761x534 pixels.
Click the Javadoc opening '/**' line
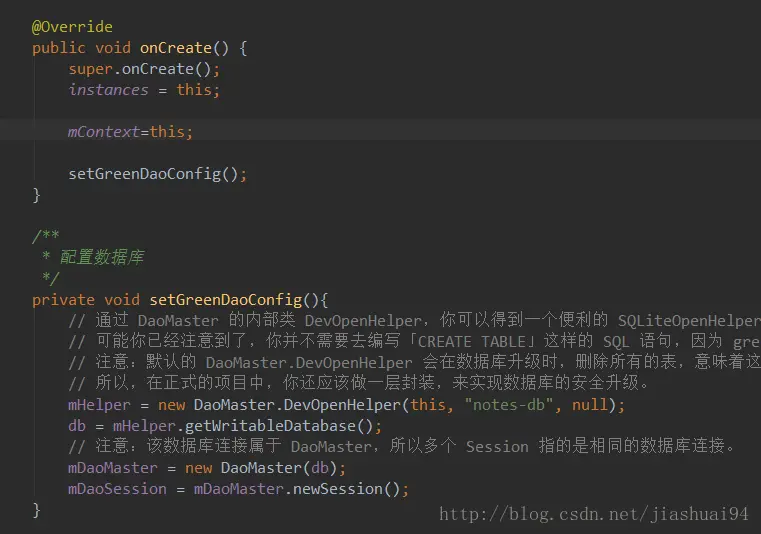(x=46, y=236)
